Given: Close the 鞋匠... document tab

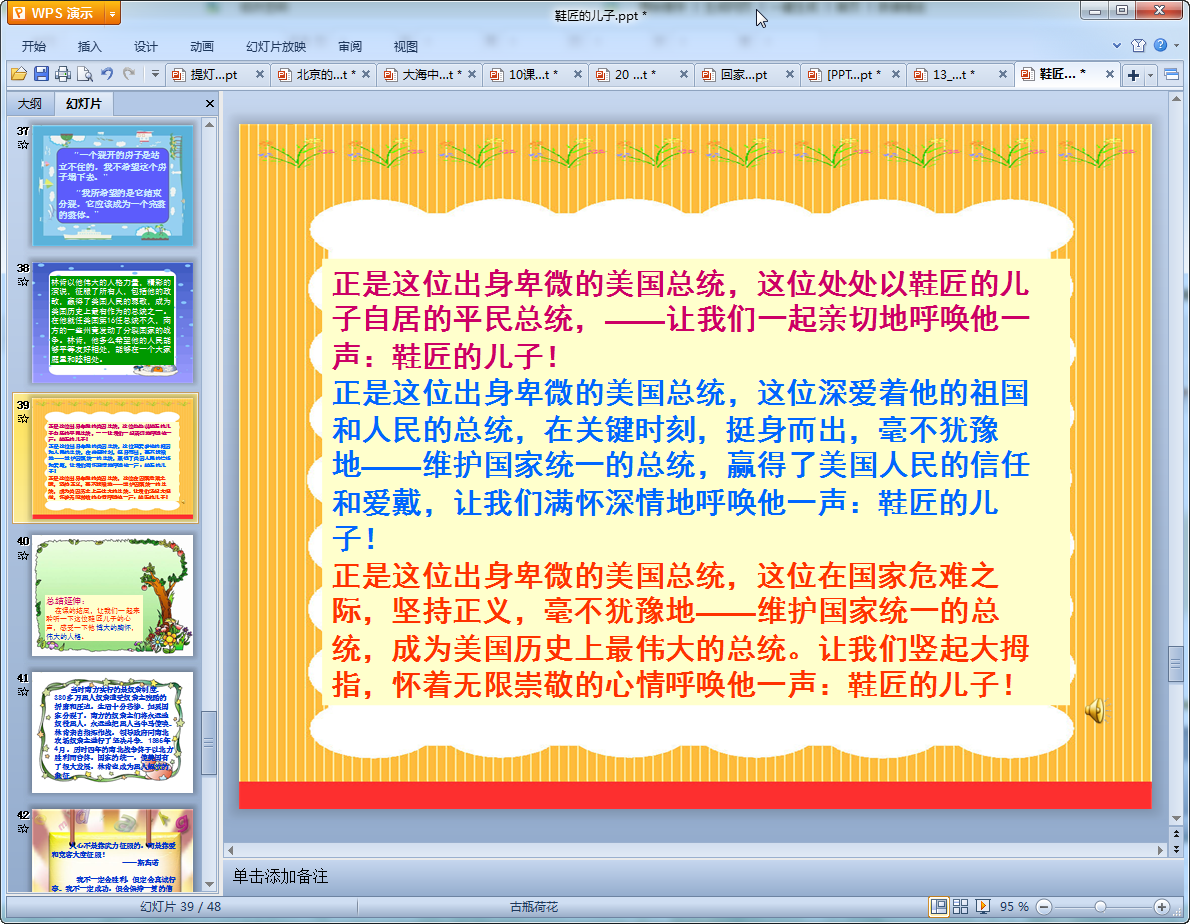Looking at the screenshot, I should (1110, 74).
